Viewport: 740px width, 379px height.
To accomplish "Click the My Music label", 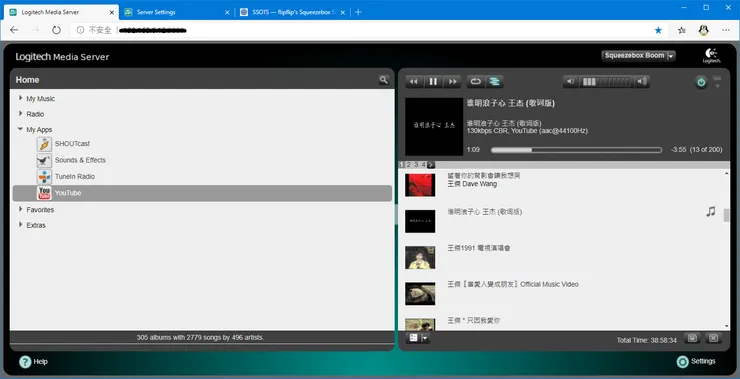I will tap(41, 99).
